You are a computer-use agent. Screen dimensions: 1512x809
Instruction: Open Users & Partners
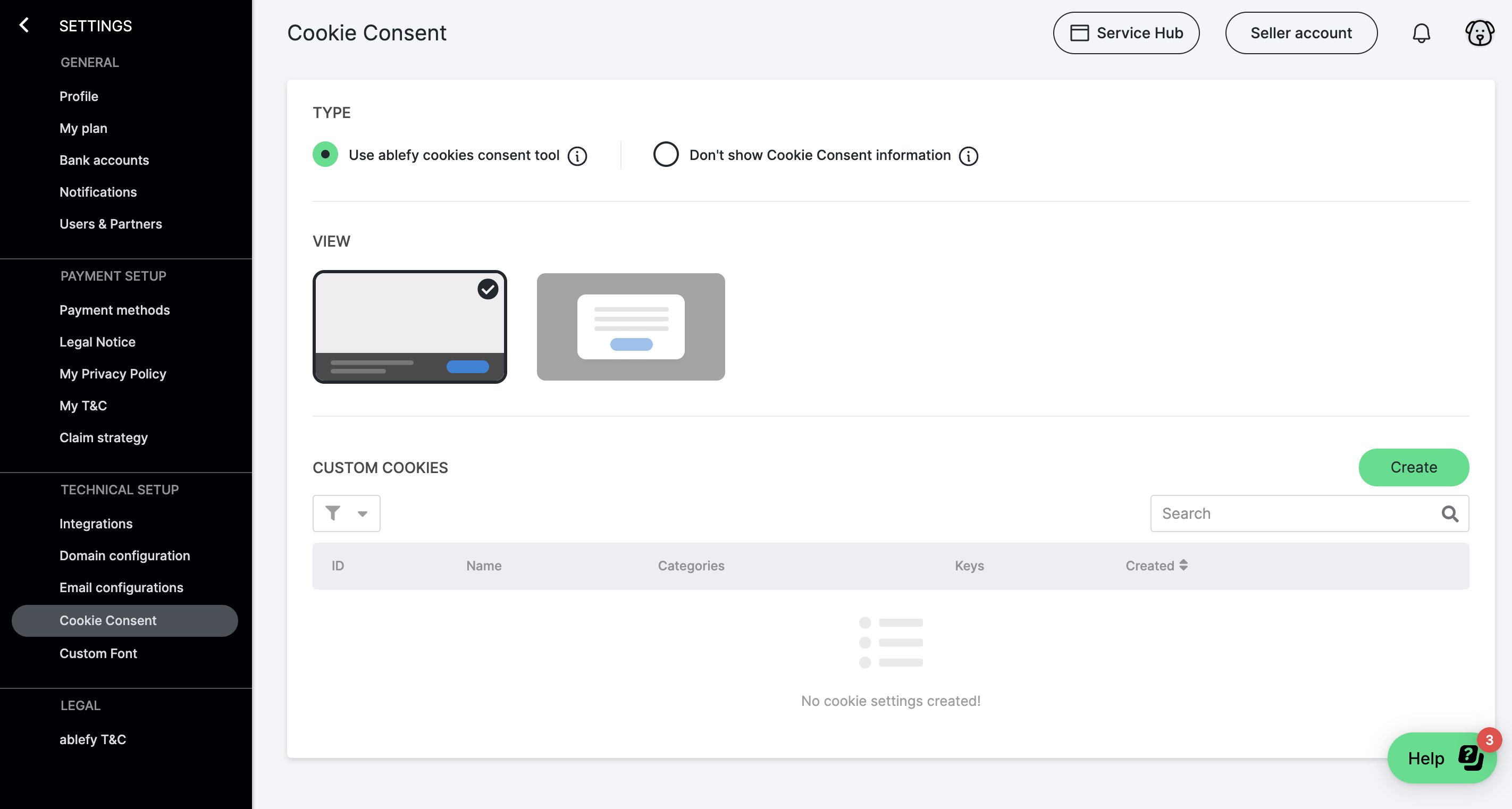pos(111,224)
